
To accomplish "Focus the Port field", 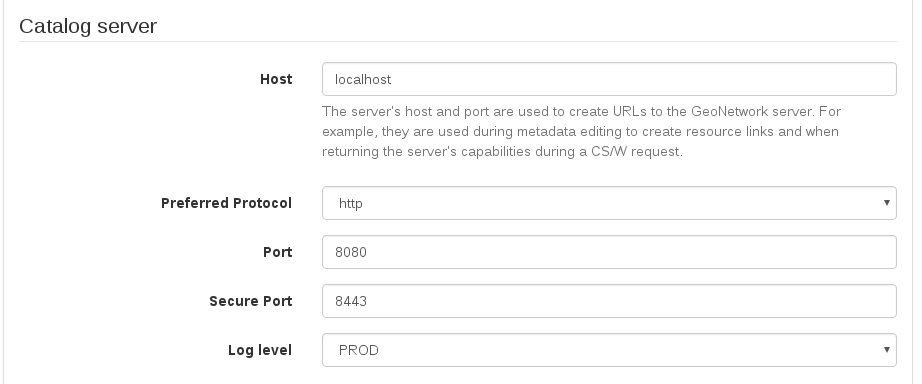I will click(609, 252).
